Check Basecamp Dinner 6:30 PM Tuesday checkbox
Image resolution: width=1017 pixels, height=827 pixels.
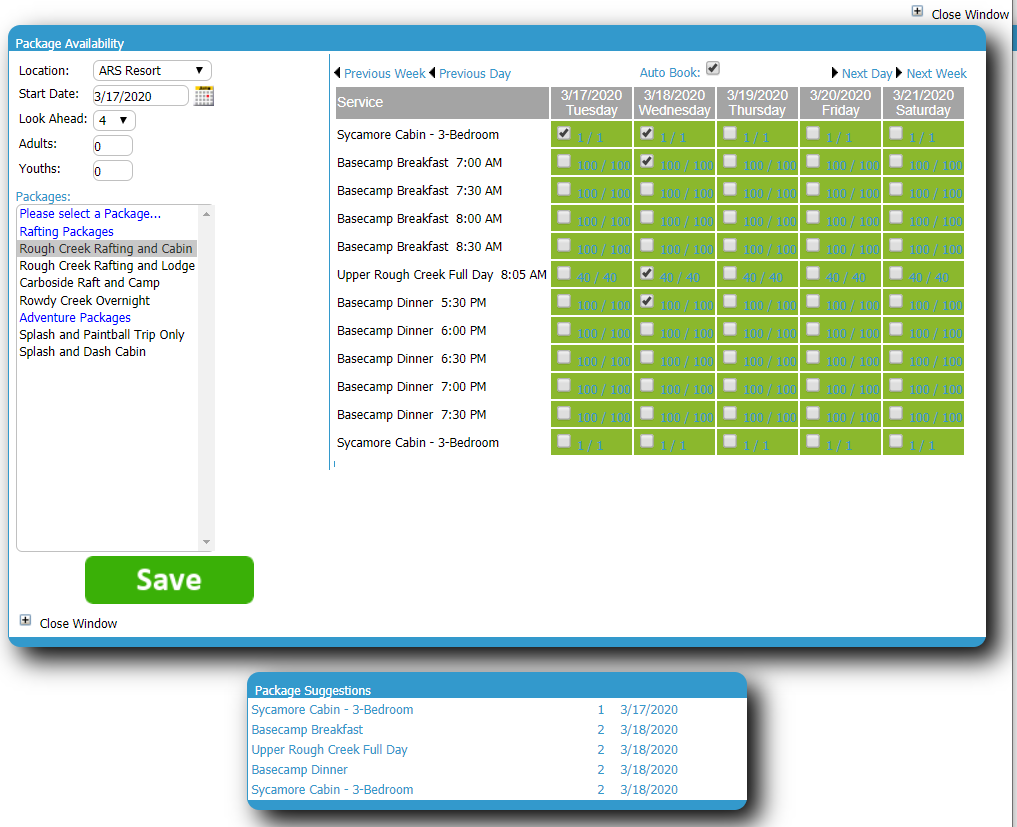point(564,357)
